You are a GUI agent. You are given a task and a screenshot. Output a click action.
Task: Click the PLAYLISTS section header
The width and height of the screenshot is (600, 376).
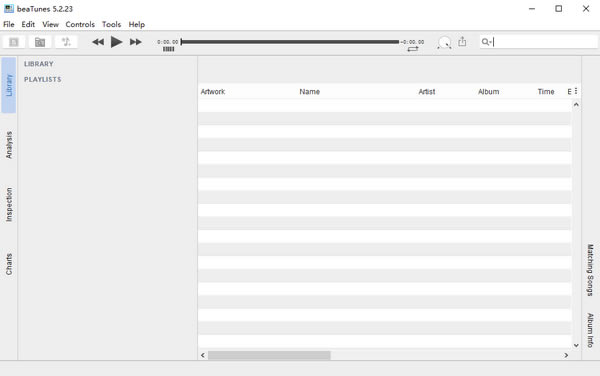pos(42,80)
